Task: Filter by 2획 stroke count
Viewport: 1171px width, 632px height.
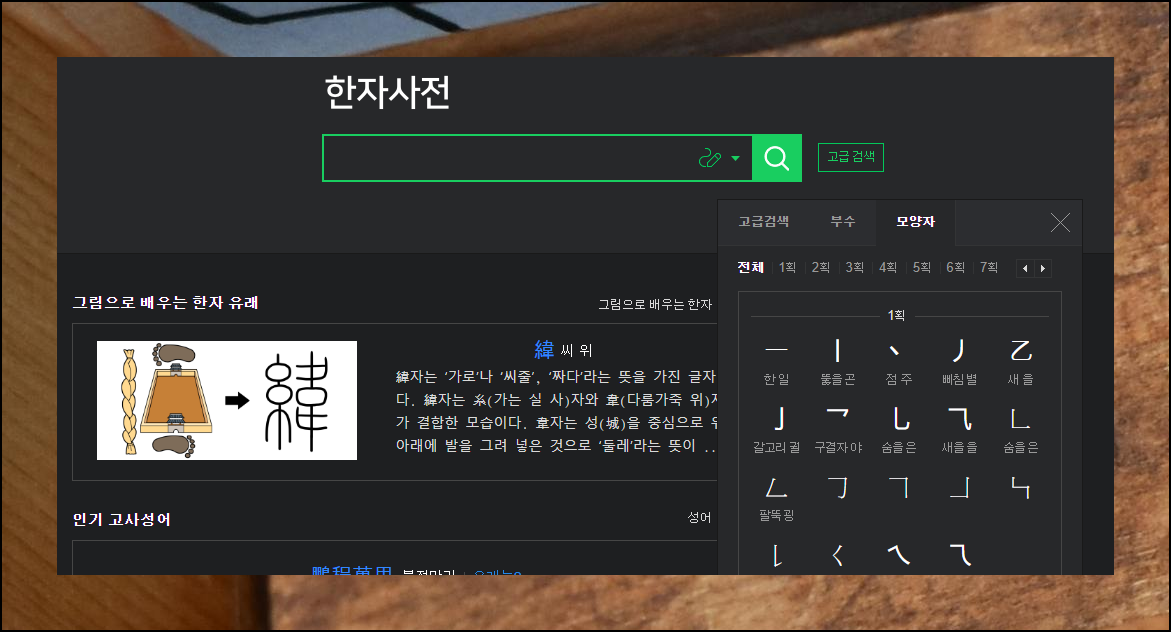Action: [821, 267]
